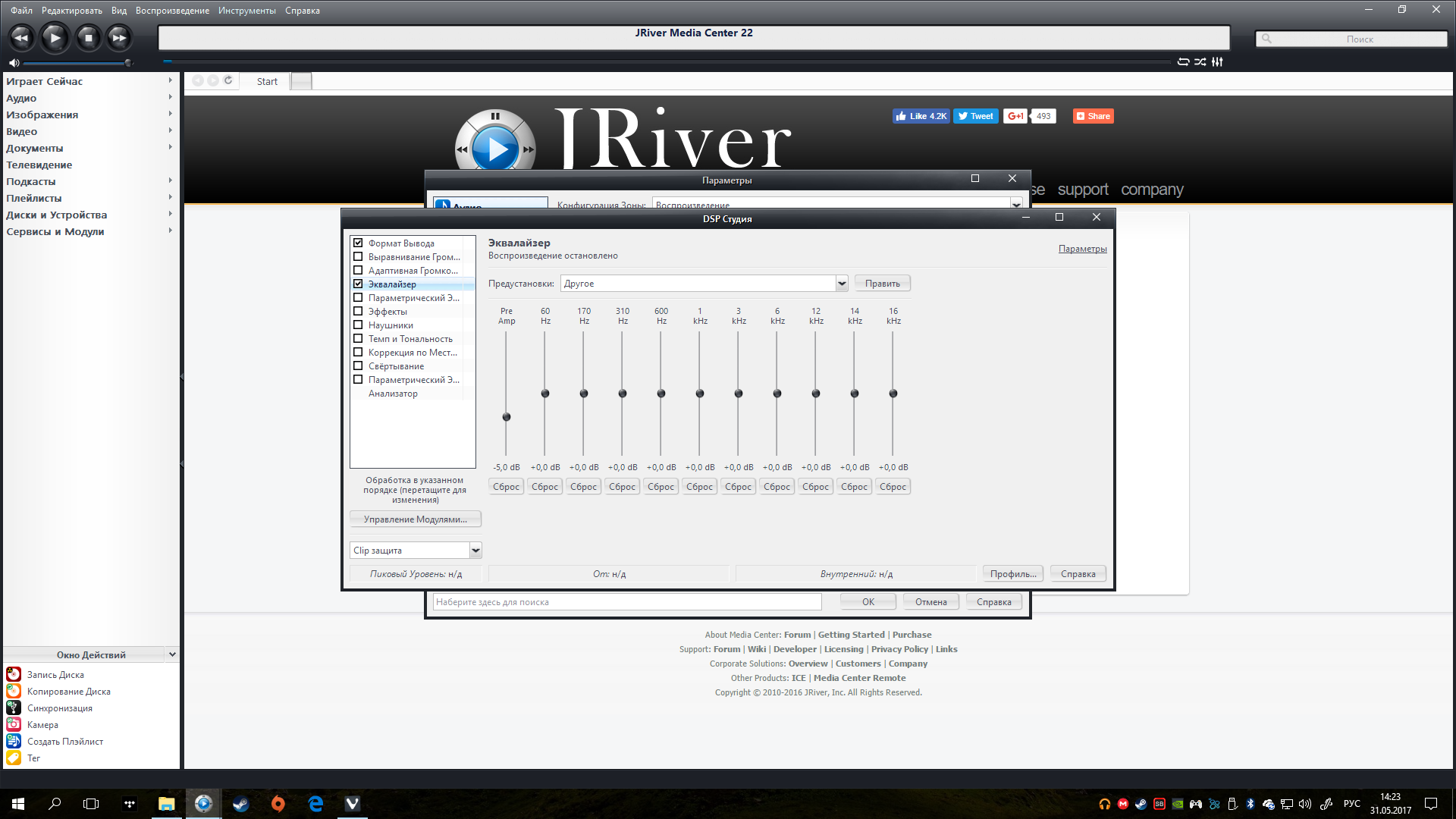Image resolution: width=1456 pixels, height=819 pixels.
Task: Open DSP Studio equalizer sliders icon
Action: [1217, 62]
